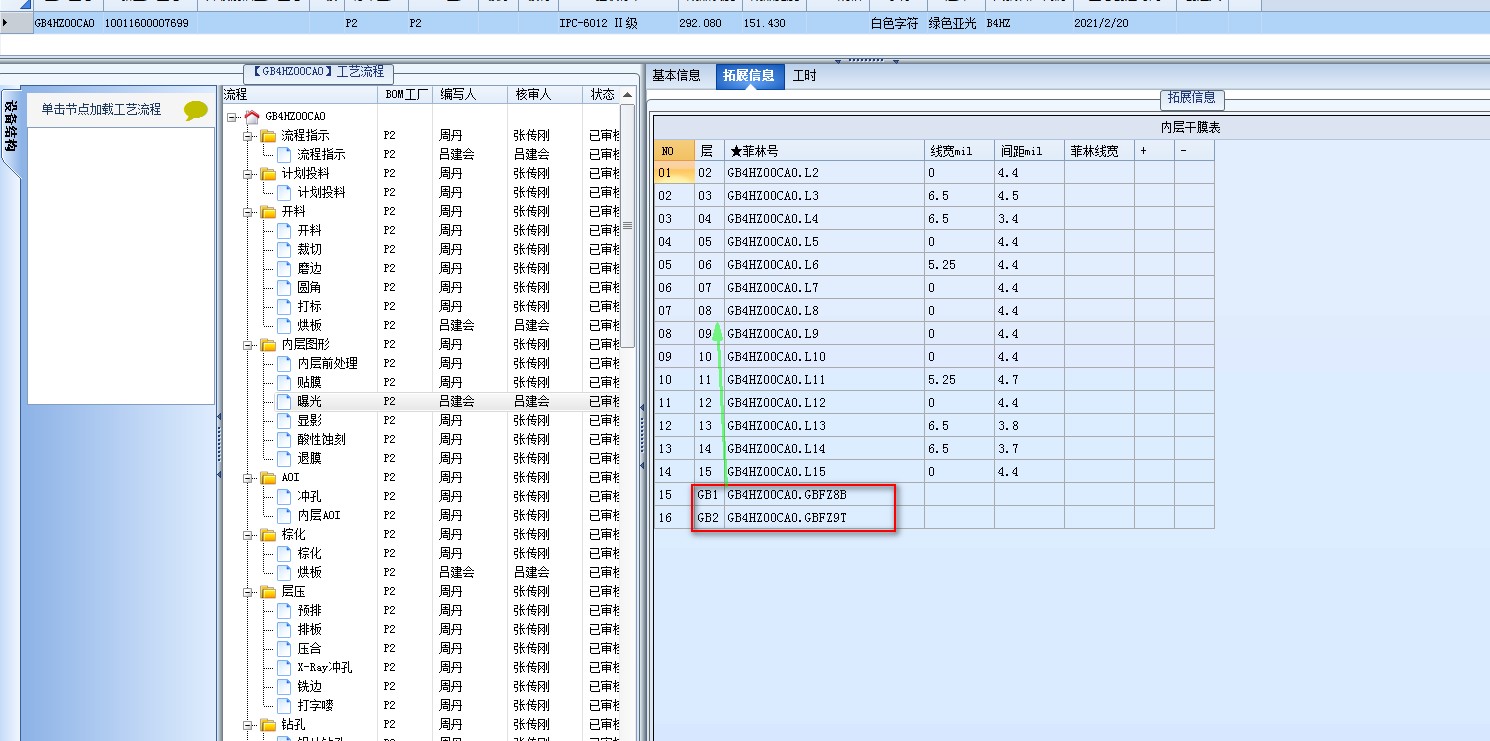This screenshot has height=741, width=1490.
Task: Collapse the 开料 folder node
Action: [248, 212]
